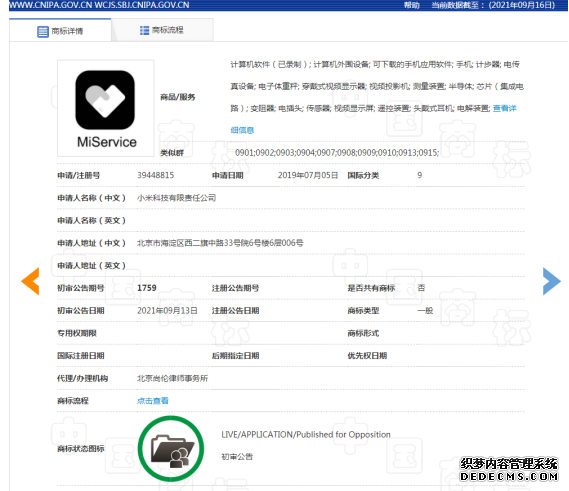Viewport: 569px width, 491px height.
Task: Open 查看详细信息 link for goods and services
Action: [x=504, y=108]
